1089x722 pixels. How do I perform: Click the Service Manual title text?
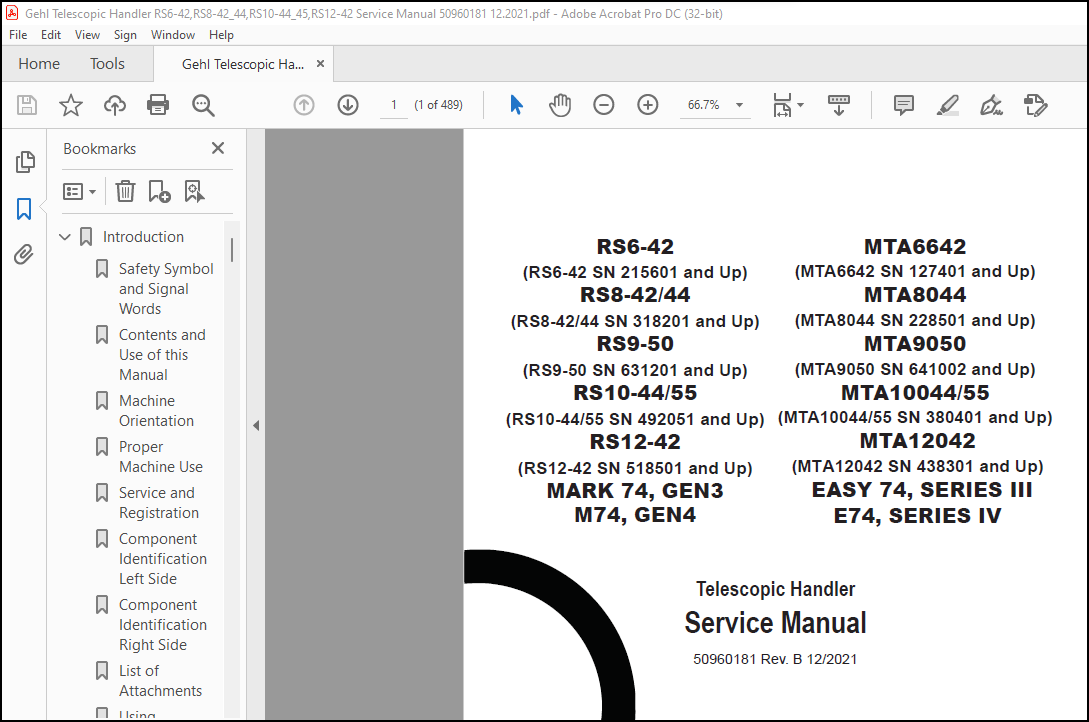tap(775, 622)
